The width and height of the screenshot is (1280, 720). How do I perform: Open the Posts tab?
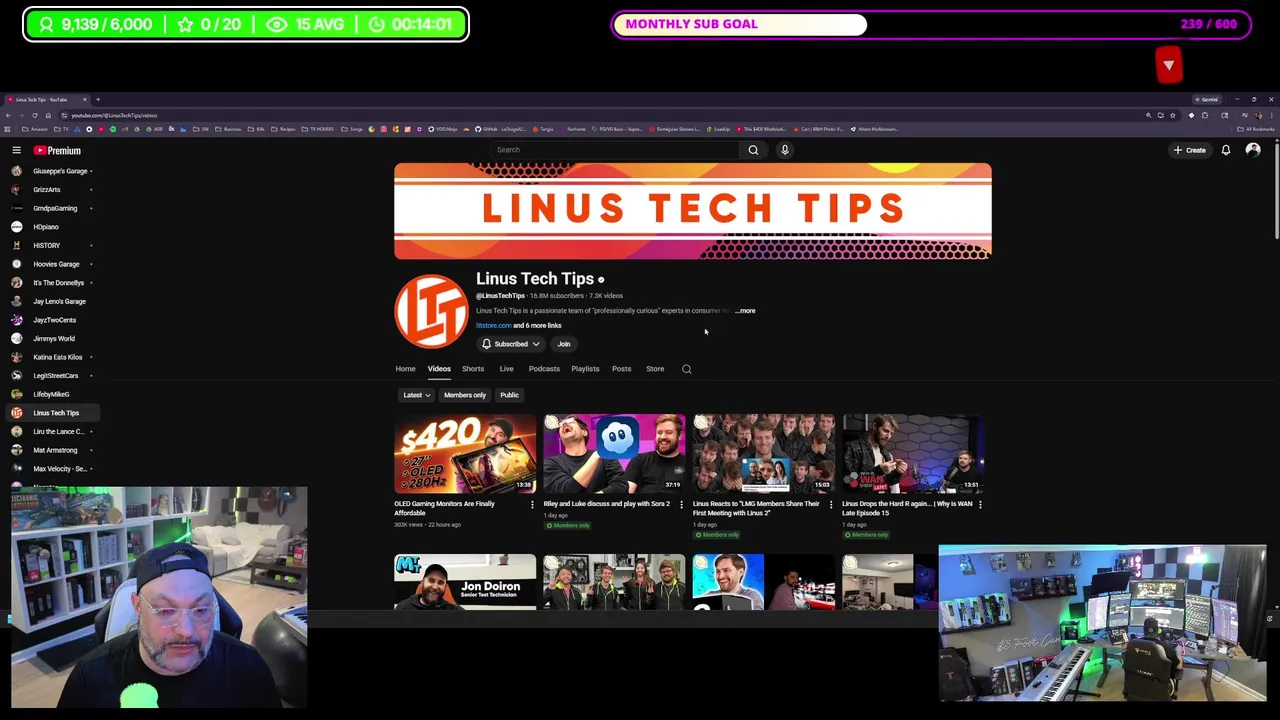(621, 369)
